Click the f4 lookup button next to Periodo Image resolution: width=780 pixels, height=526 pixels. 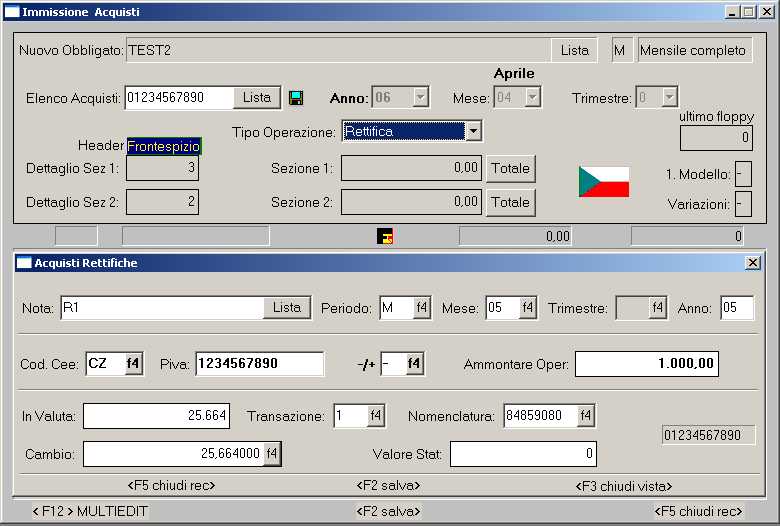[422, 308]
